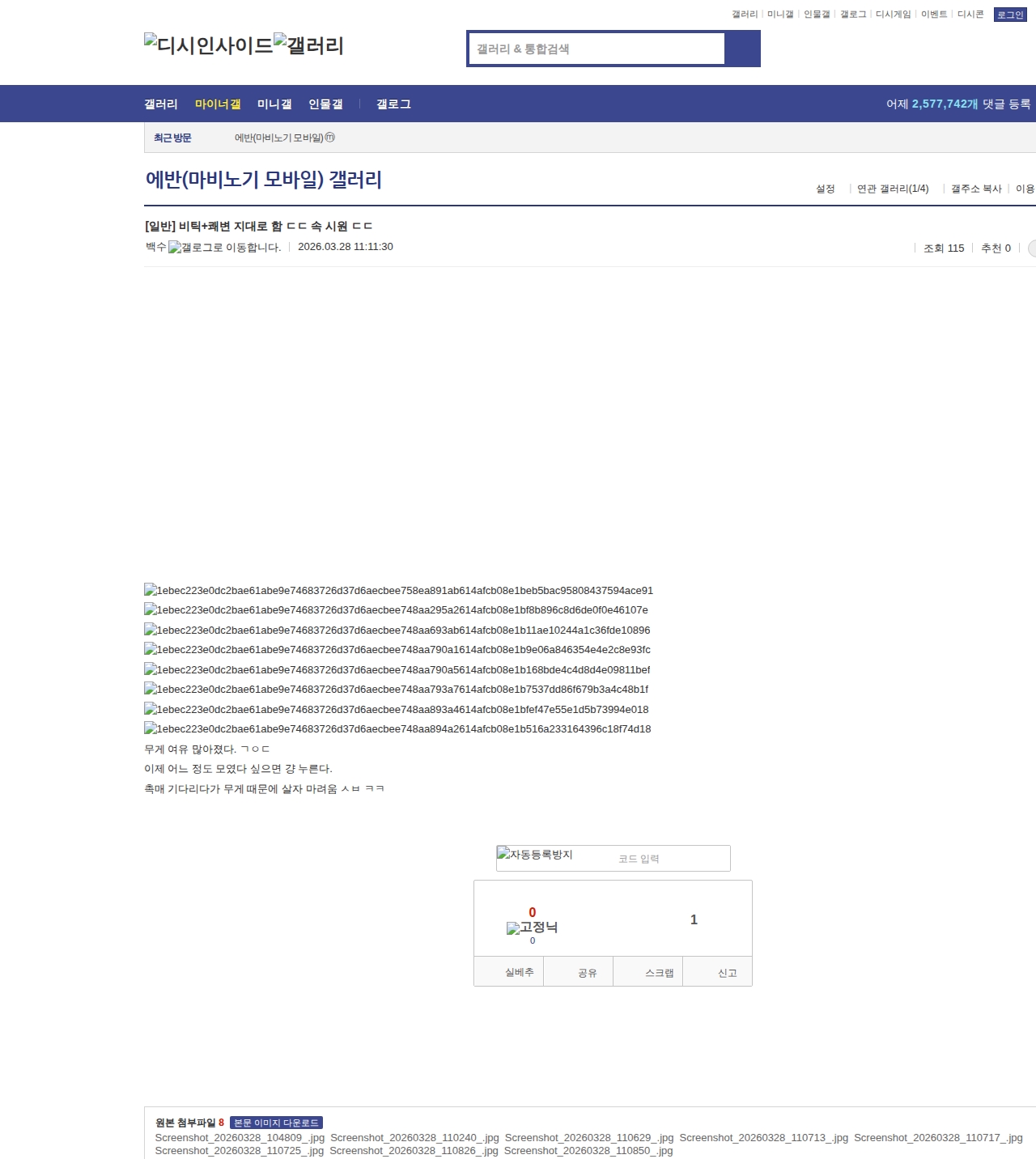Download Screenshot_20260328_110713_.jpg attachment
1036x1159 pixels.
click(x=764, y=1138)
